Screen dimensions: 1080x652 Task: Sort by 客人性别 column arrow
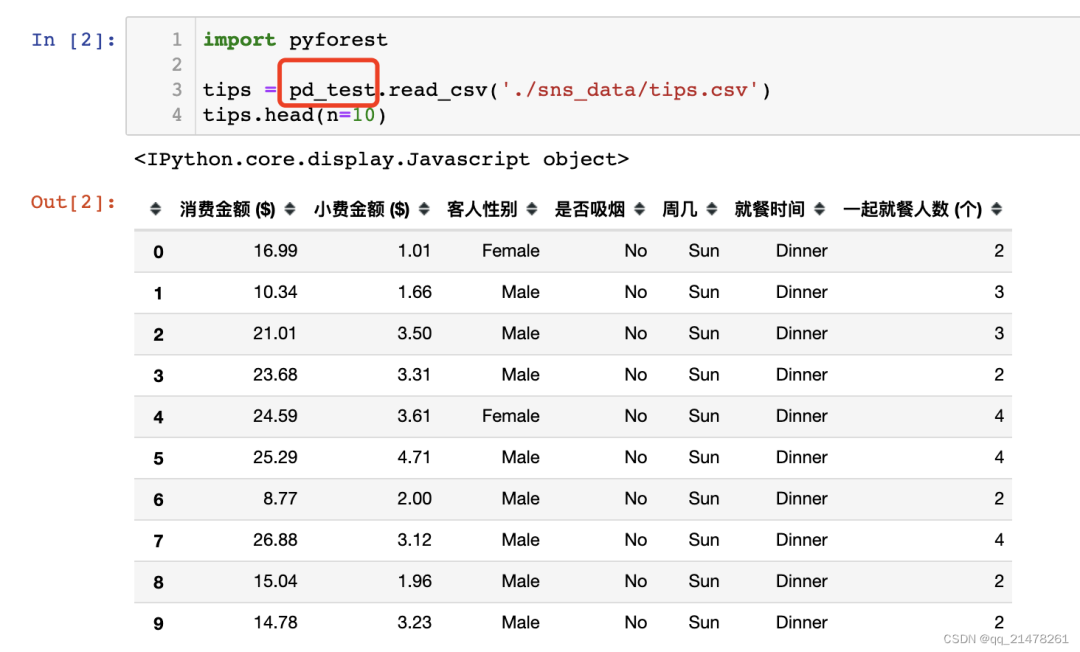click(532, 209)
